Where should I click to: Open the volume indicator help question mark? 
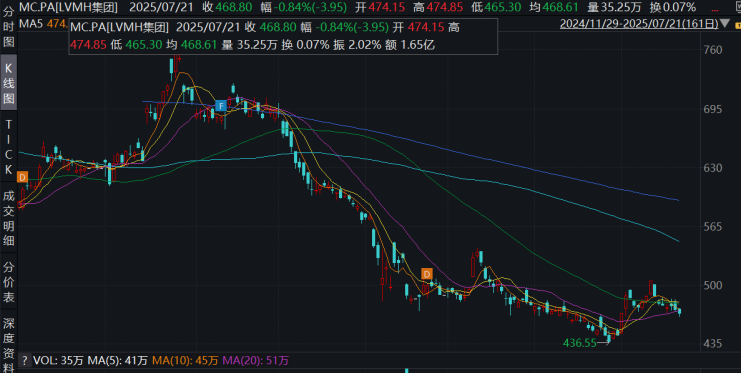(x=25, y=361)
